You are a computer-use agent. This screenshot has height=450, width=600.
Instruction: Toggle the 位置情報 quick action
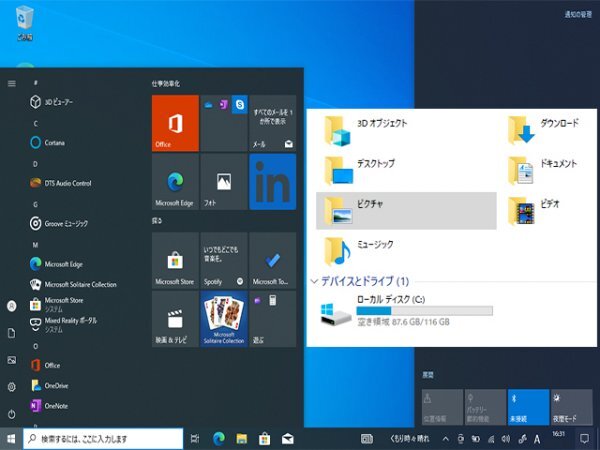(x=442, y=407)
